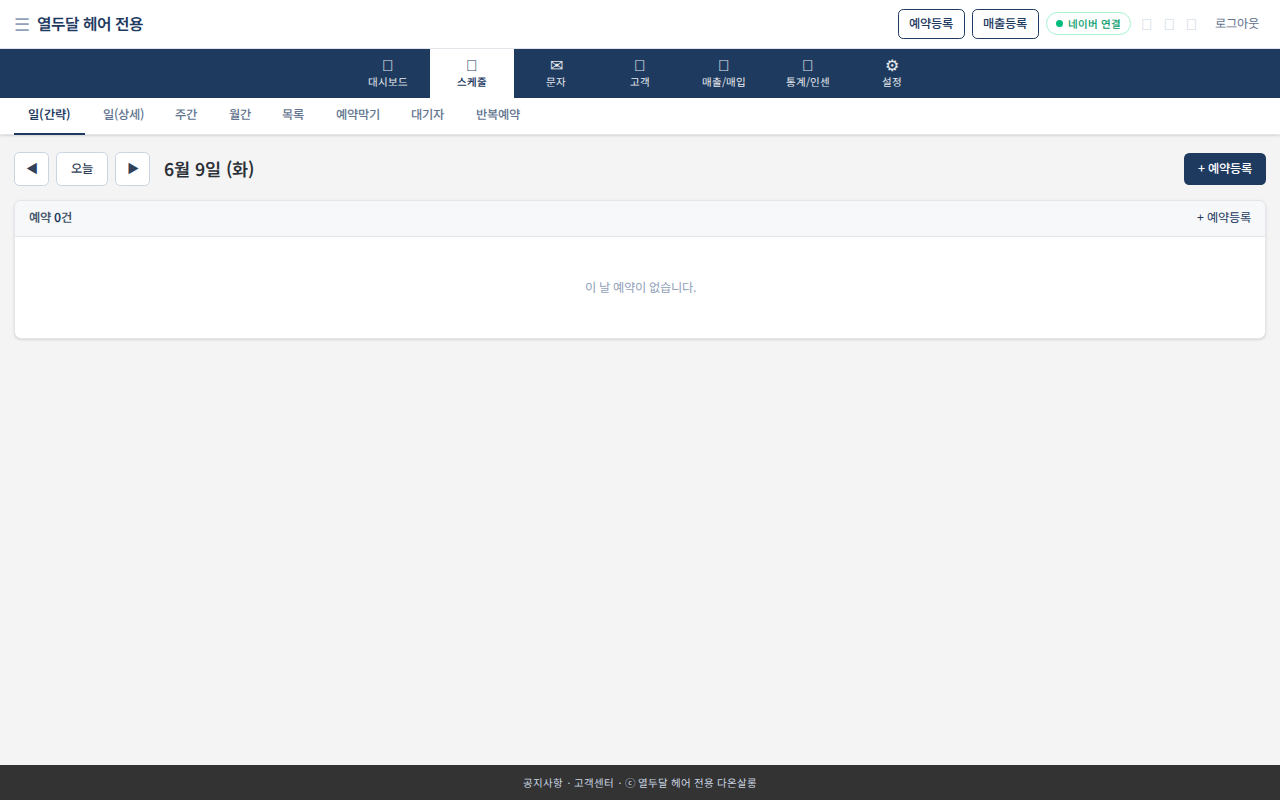This screenshot has width=1280, height=800.
Task: Open the 고객 customers section
Action: tap(640, 73)
